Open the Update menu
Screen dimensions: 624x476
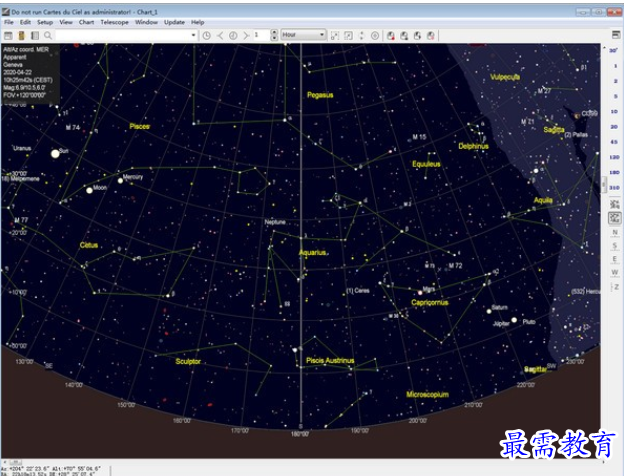tap(174, 22)
